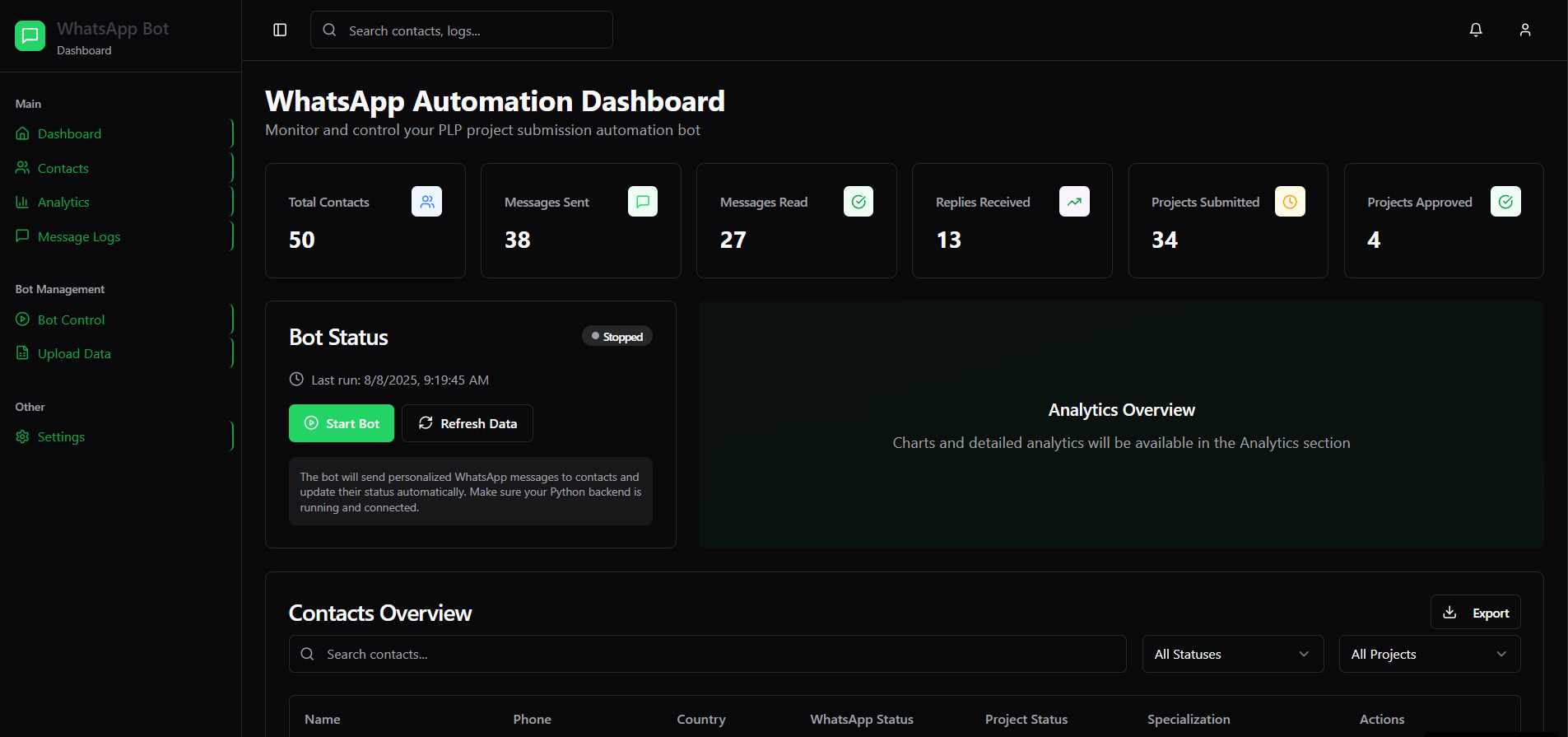Click the Projects Submitted value 34
Screen dimensions: 1568x737
(1165, 240)
